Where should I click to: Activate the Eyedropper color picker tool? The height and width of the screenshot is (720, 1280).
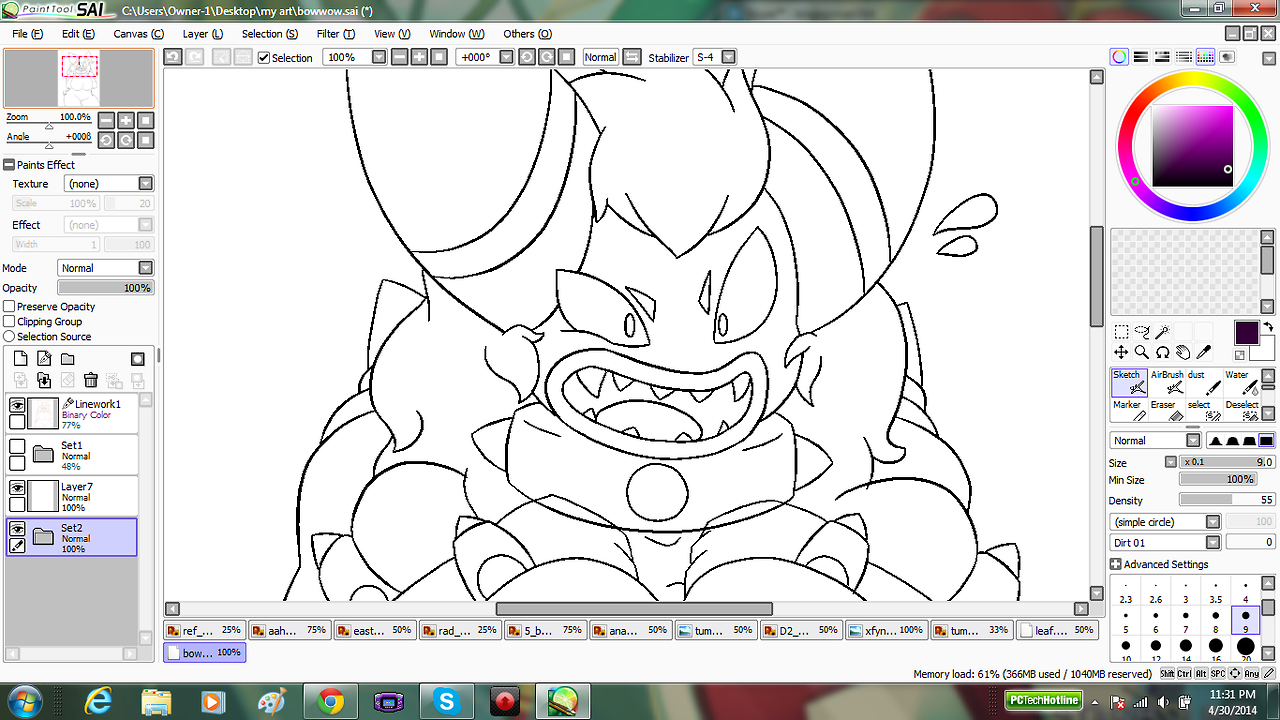click(x=1203, y=352)
